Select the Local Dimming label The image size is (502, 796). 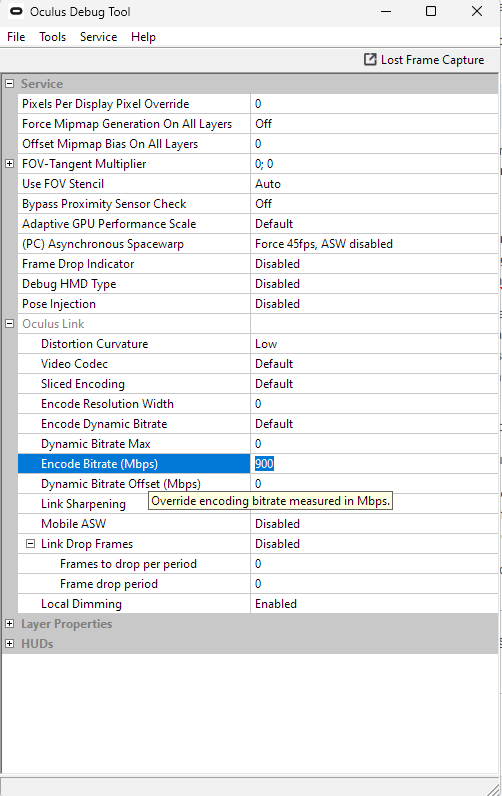[81, 604]
